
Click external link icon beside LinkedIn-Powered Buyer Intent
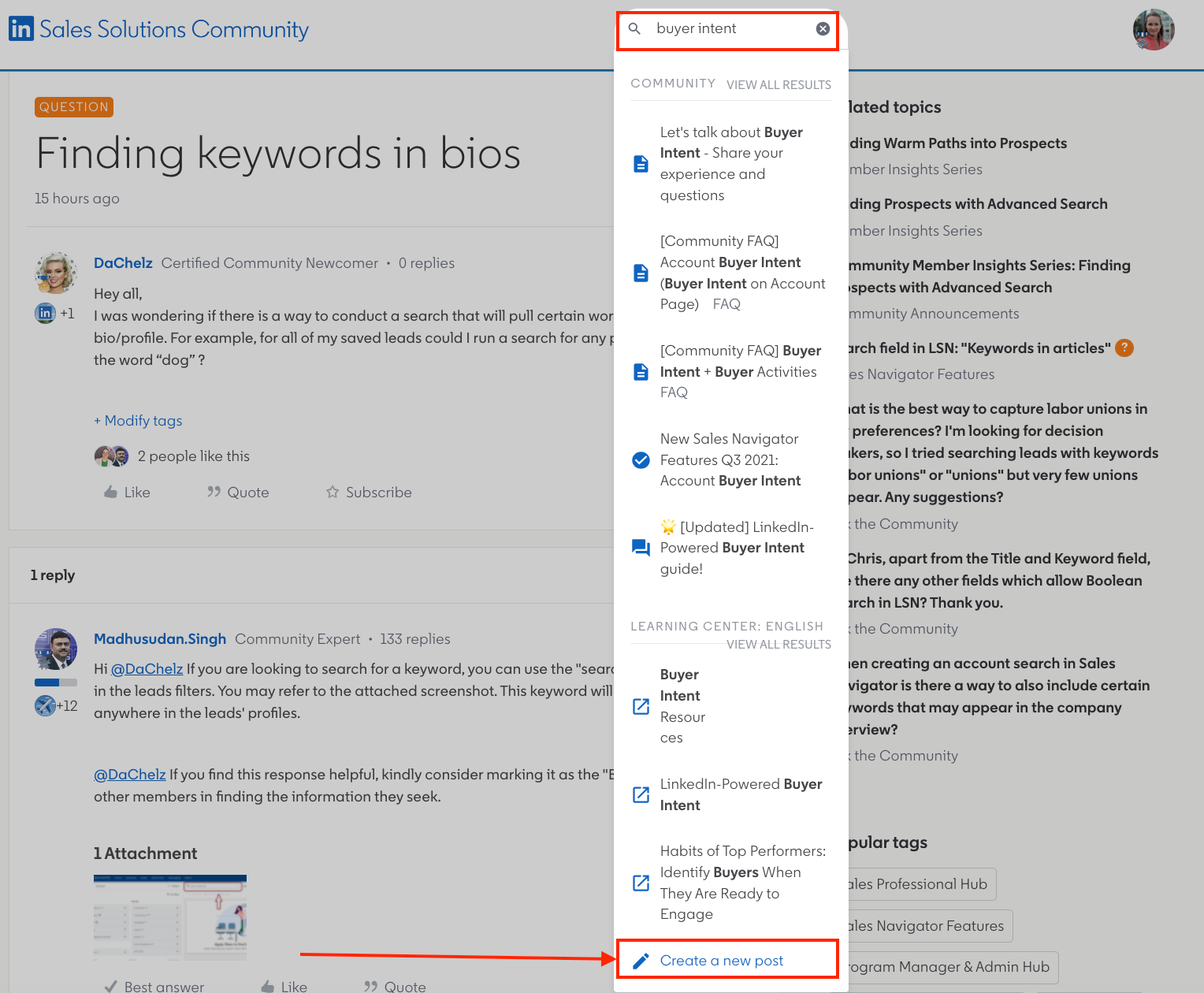click(x=641, y=794)
